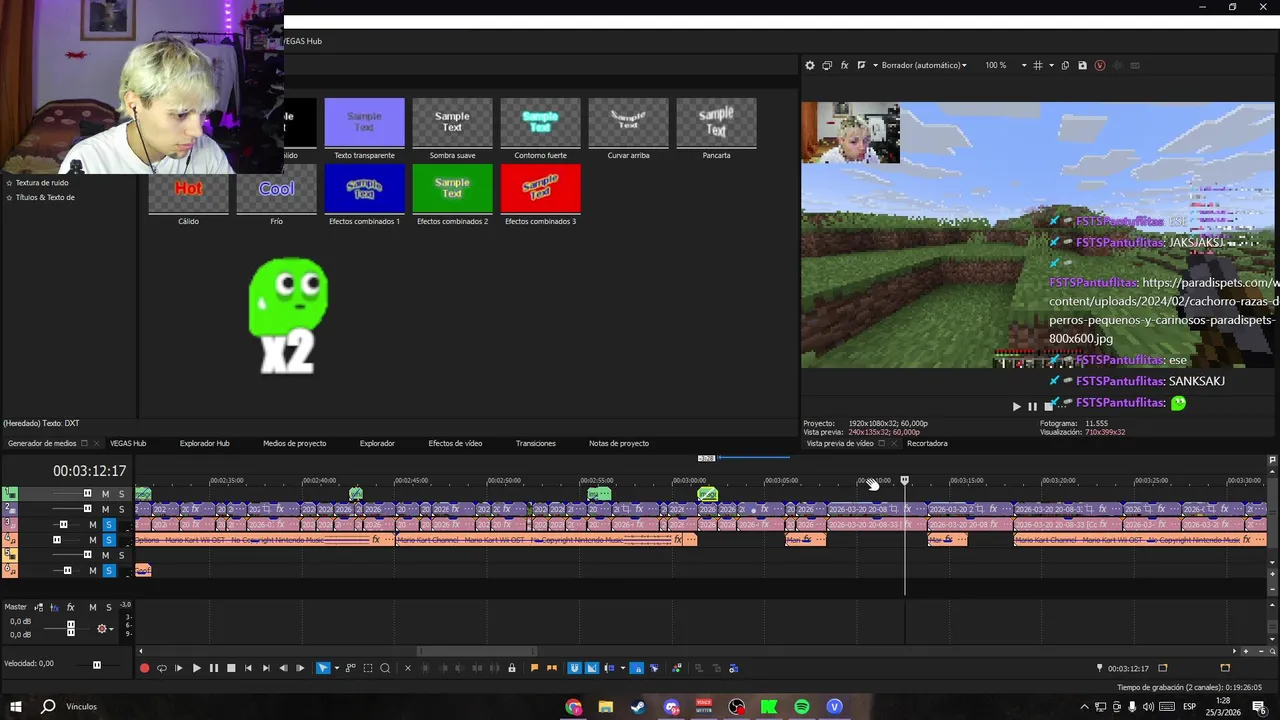Image resolution: width=1280 pixels, height=720 pixels.
Task: Select the Zoom edit tool
Action: tap(385, 668)
